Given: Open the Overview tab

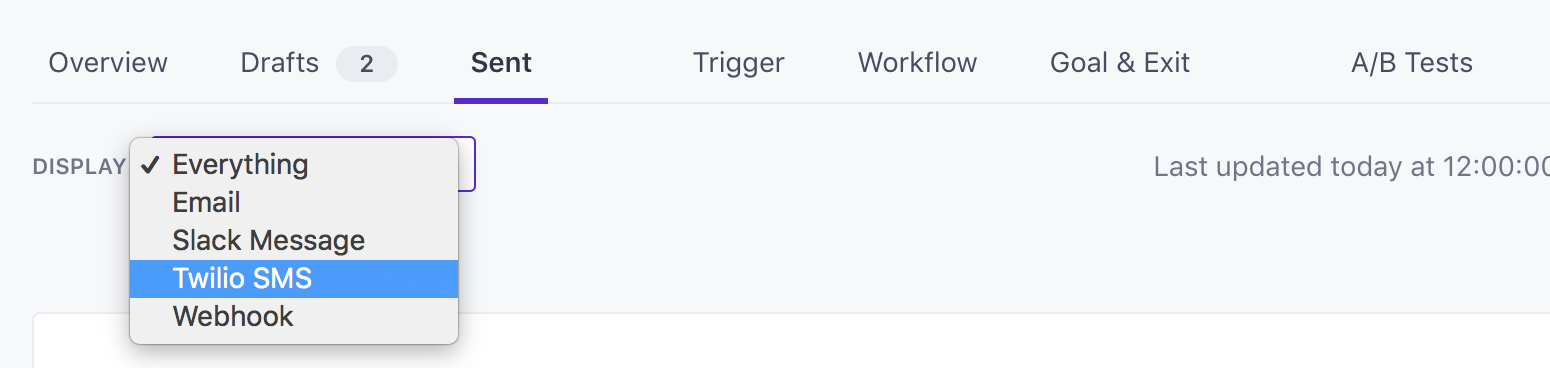Looking at the screenshot, I should pyautogui.click(x=108, y=63).
